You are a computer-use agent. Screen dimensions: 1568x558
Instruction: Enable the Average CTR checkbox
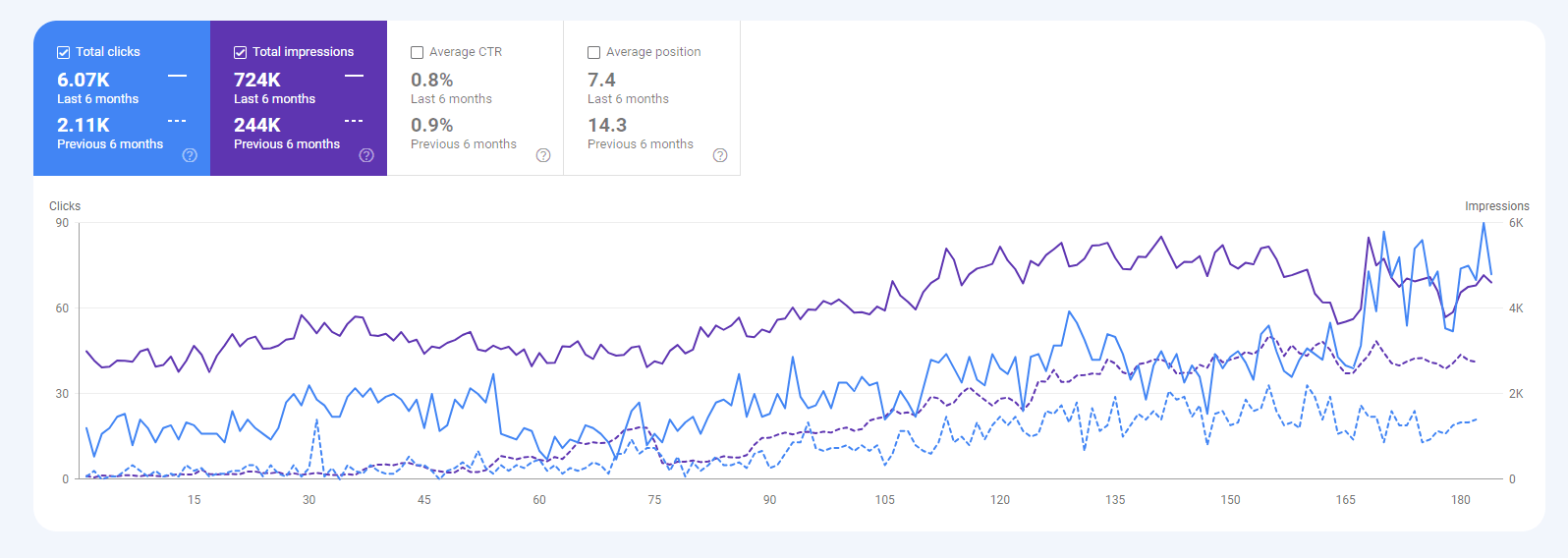click(418, 52)
